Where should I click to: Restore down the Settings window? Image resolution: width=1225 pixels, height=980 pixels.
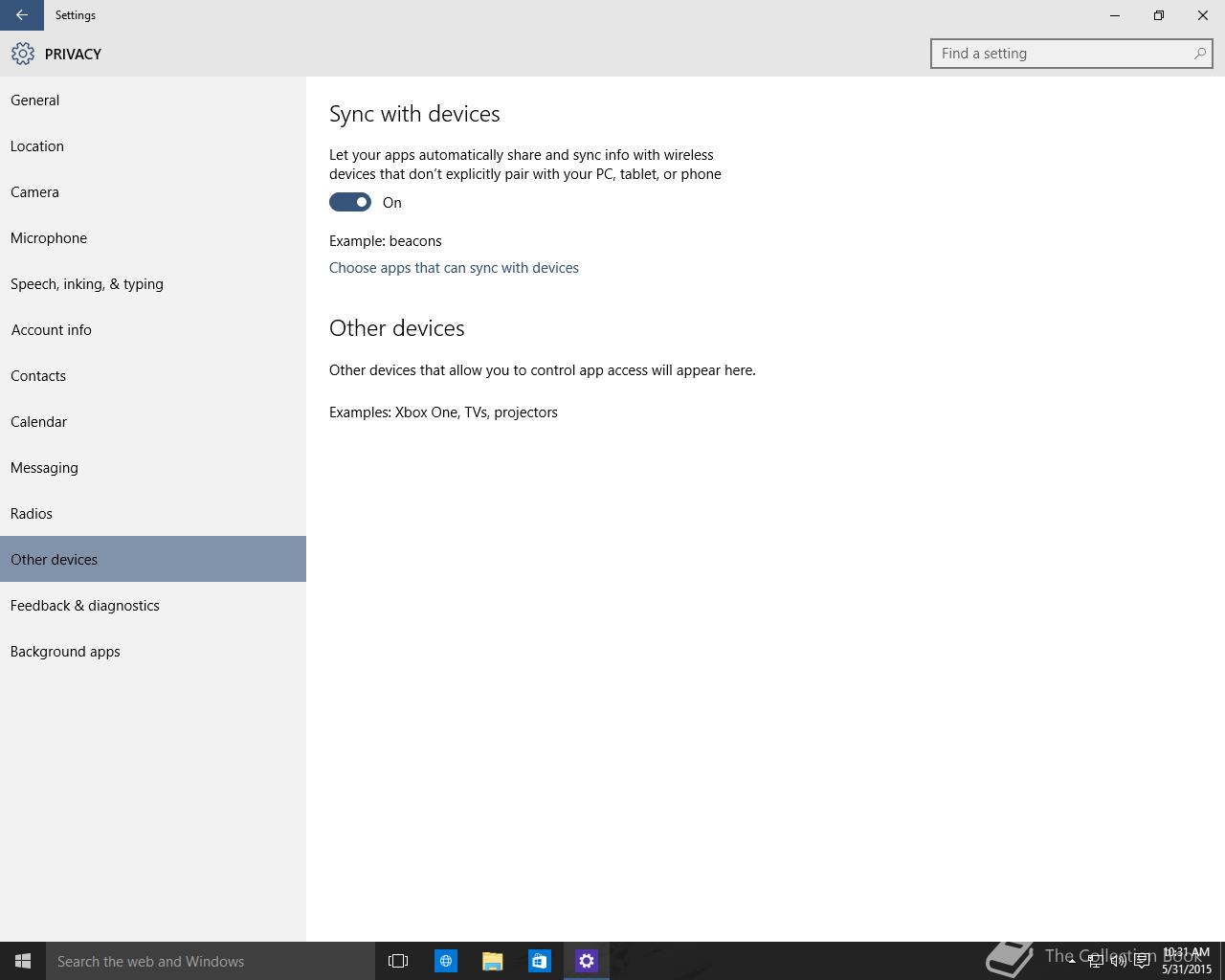coord(1159,15)
